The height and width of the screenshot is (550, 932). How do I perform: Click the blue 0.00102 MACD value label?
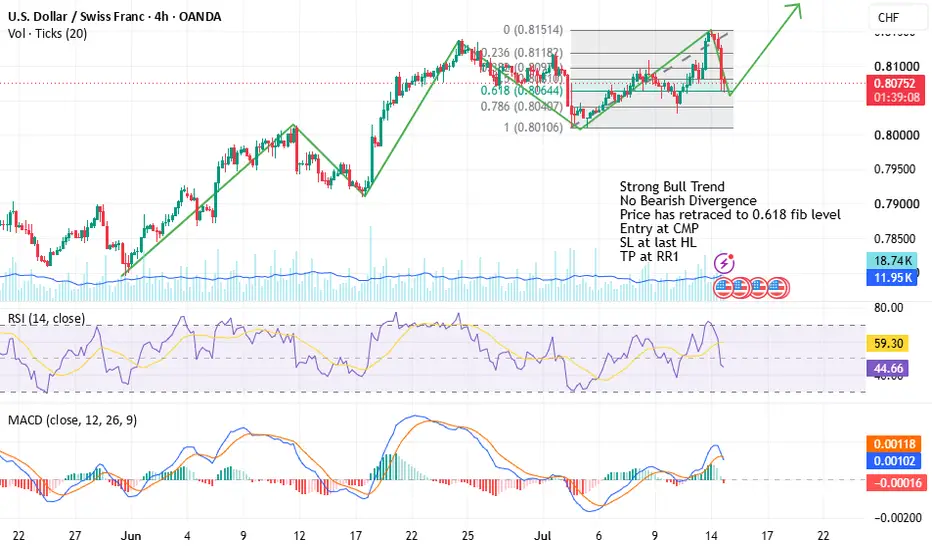coord(895,461)
